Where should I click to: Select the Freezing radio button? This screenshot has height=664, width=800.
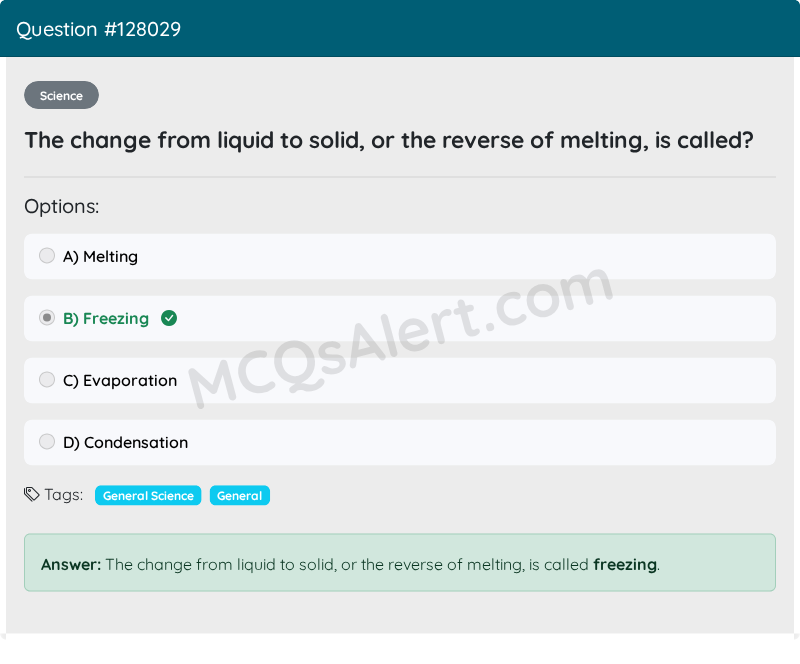tap(47, 318)
